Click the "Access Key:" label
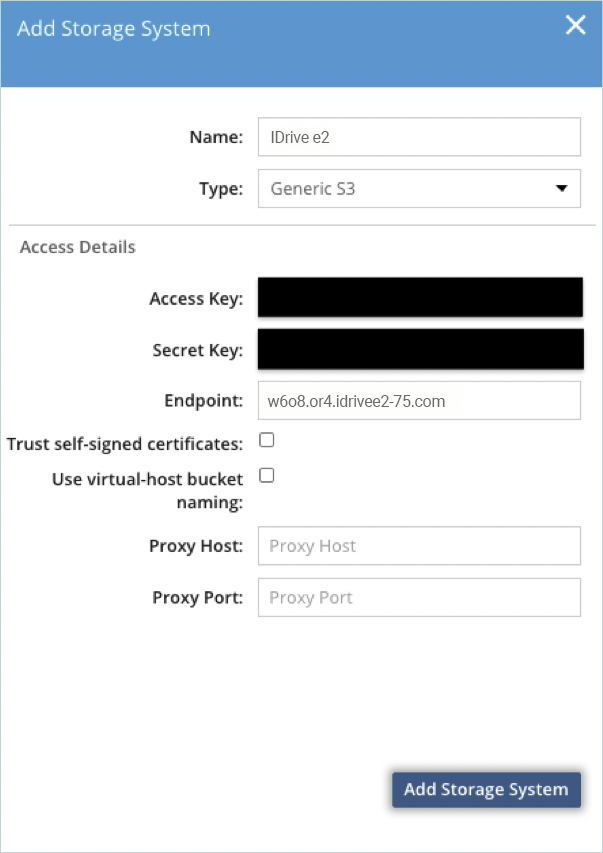The width and height of the screenshot is (603, 853). point(196,298)
